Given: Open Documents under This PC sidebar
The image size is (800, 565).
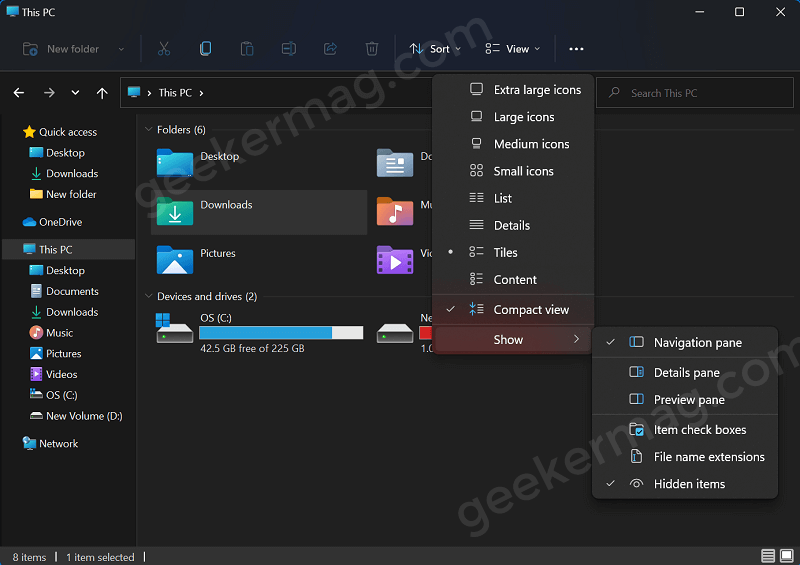Looking at the screenshot, I should coord(64,291).
